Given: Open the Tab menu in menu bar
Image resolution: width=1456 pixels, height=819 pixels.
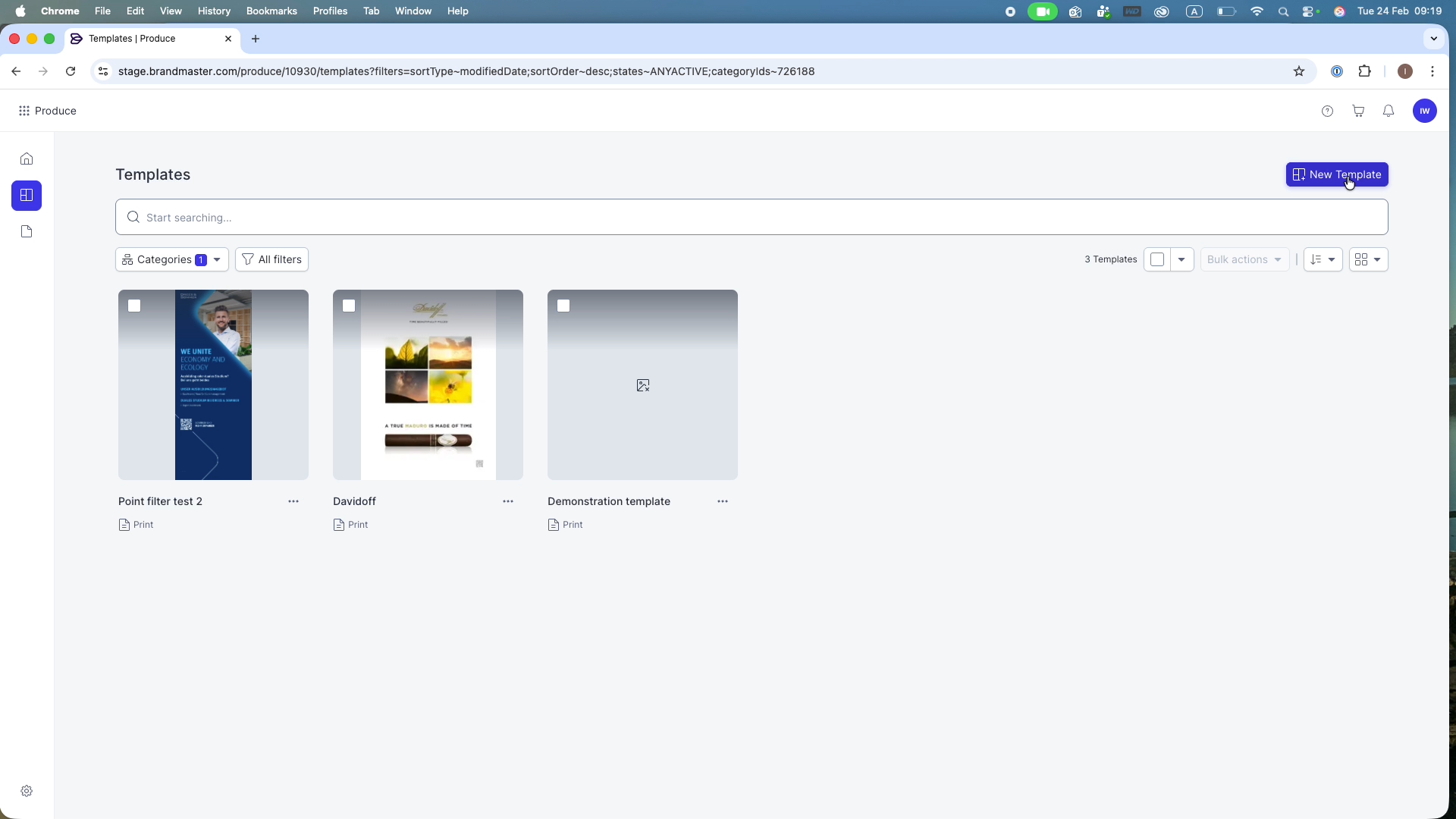Looking at the screenshot, I should click(371, 11).
